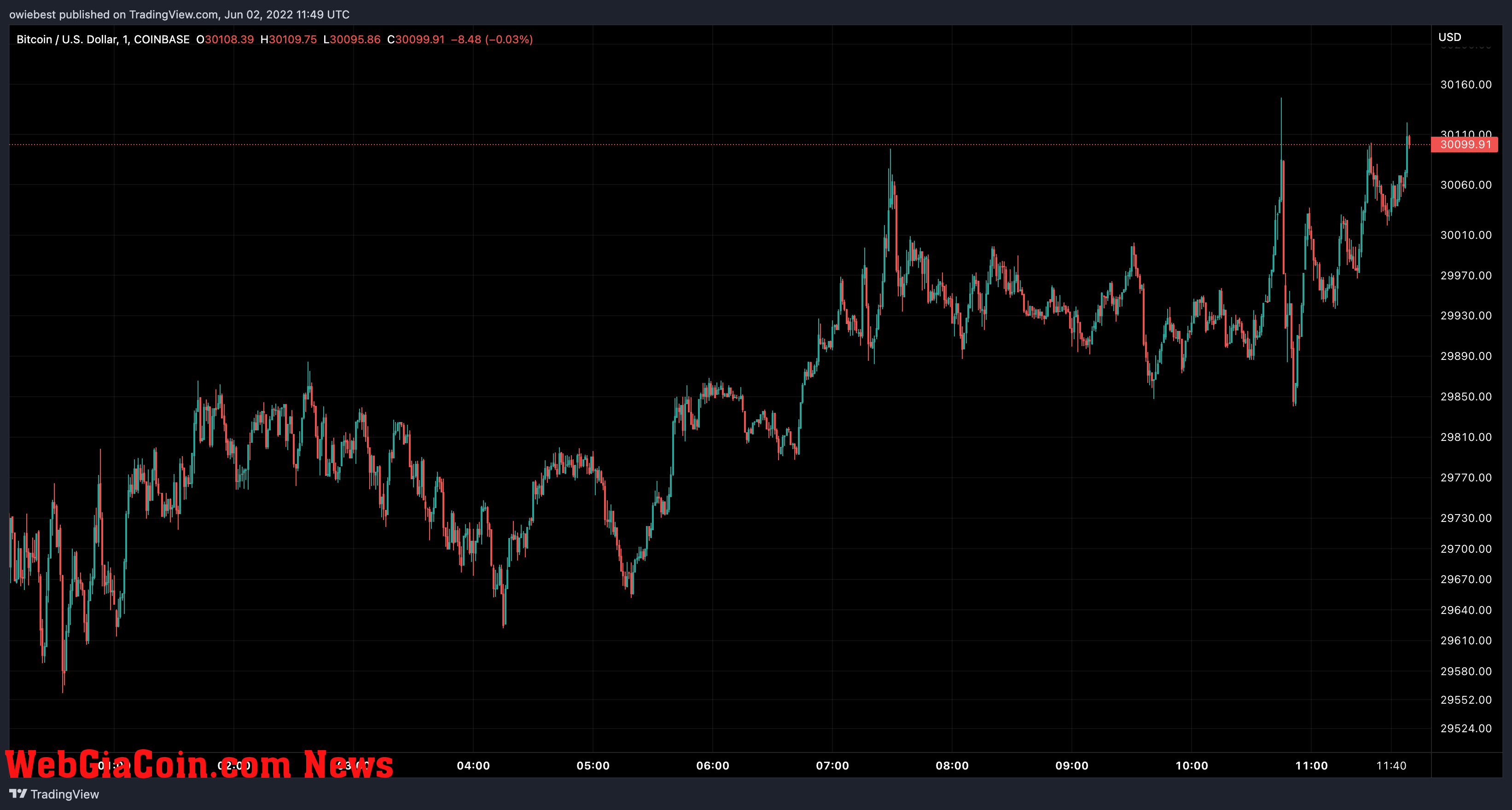Click the 08:00 time axis label
1512x810 pixels.
coord(952,765)
